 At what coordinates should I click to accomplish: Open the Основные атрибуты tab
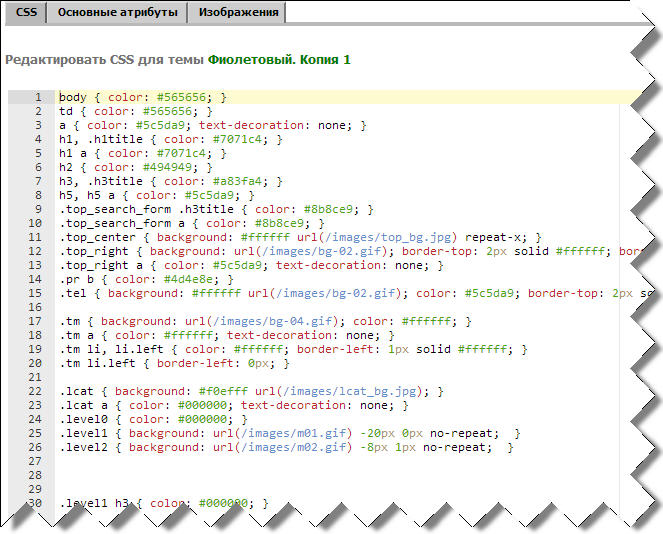click(x=117, y=12)
